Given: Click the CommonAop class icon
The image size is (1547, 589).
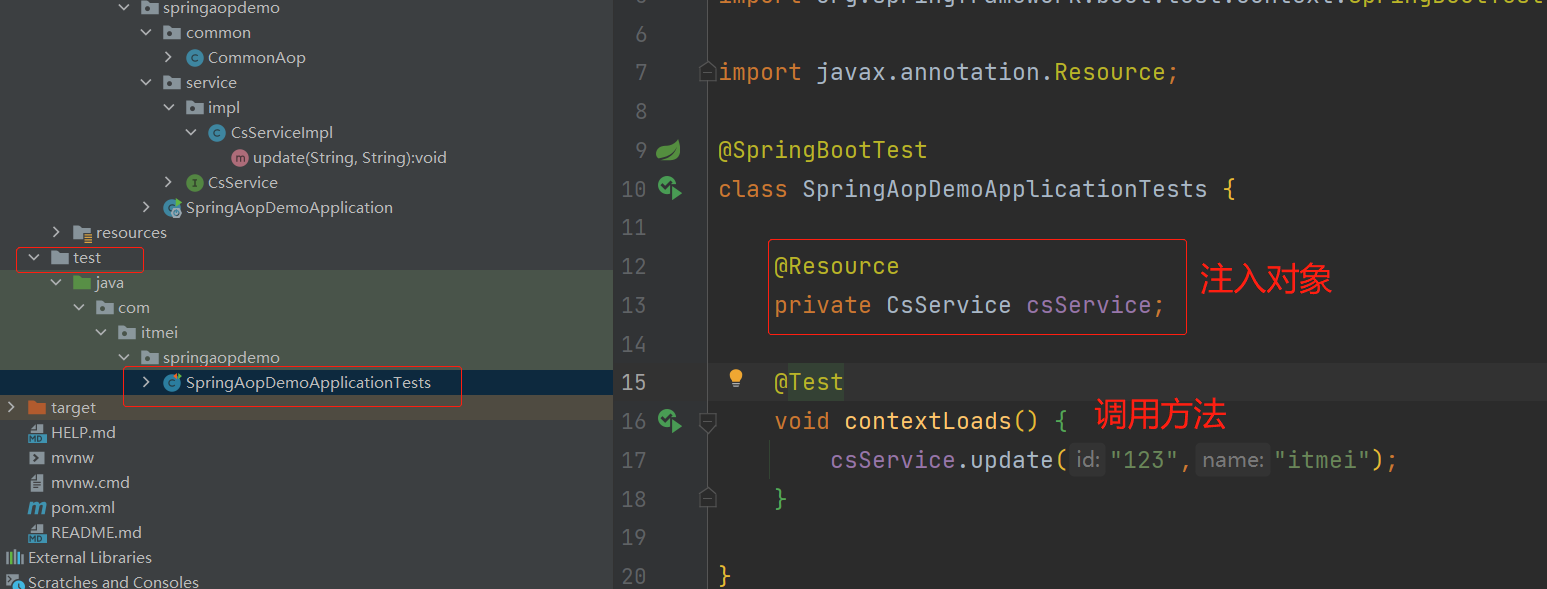Looking at the screenshot, I should [195, 58].
